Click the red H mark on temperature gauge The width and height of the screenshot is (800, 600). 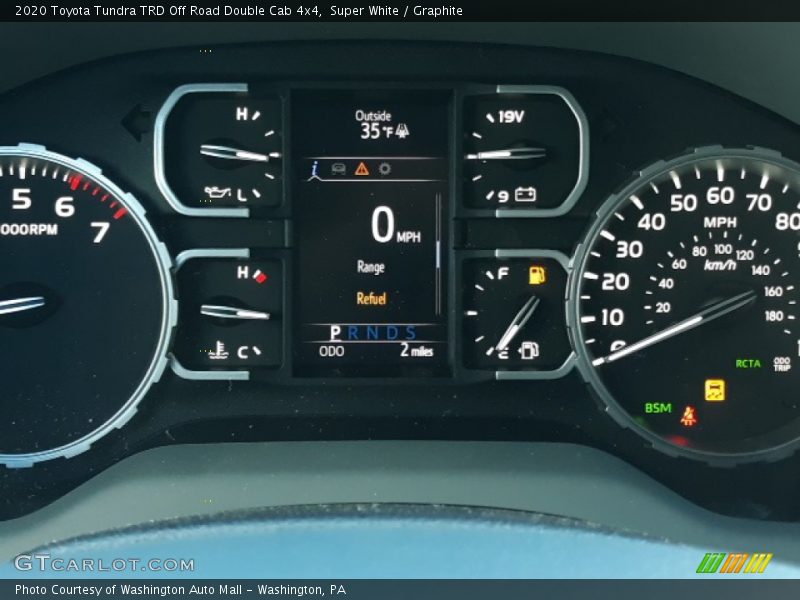(243, 272)
